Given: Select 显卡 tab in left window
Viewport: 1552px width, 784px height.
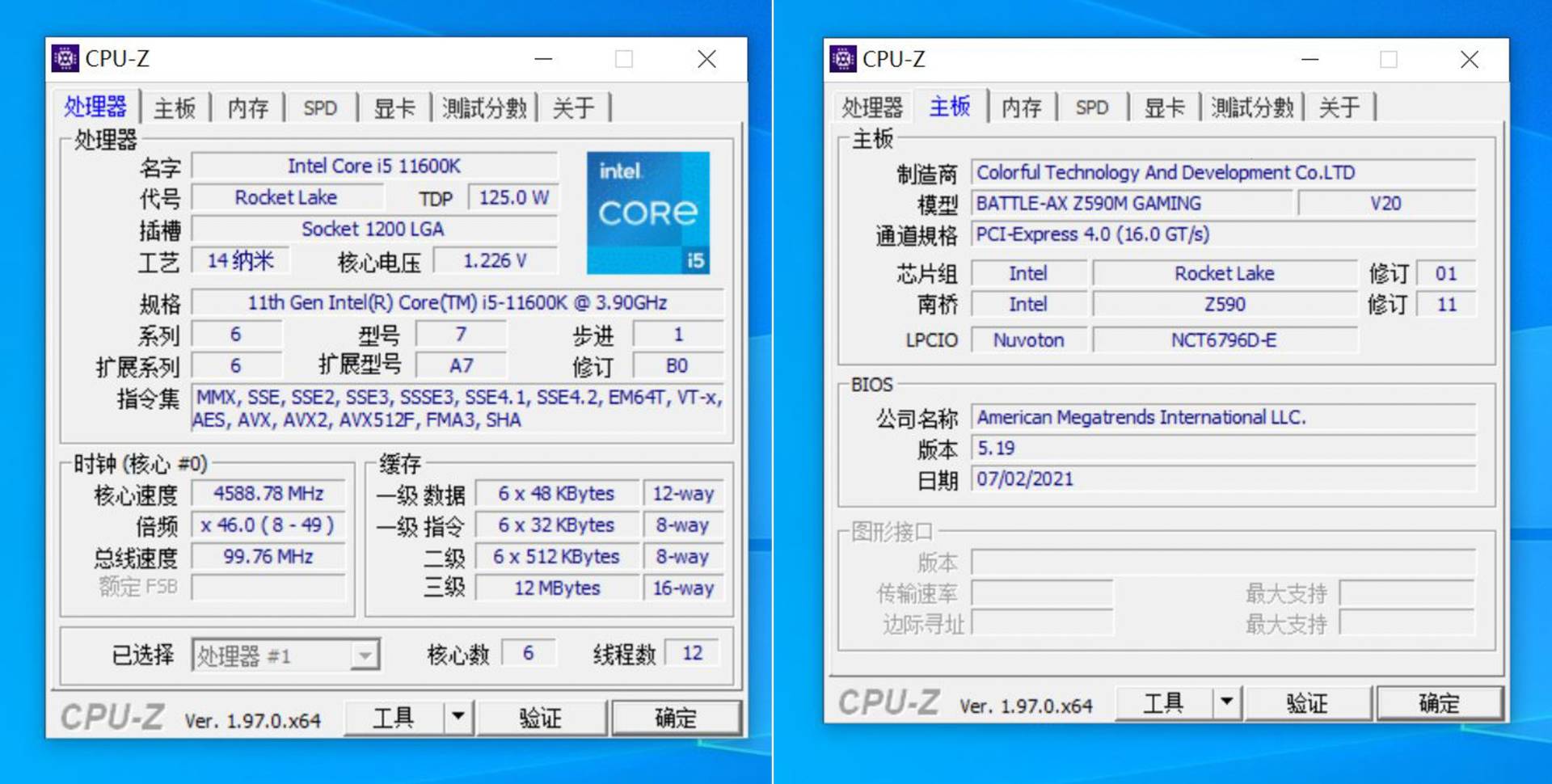Looking at the screenshot, I should [394, 107].
